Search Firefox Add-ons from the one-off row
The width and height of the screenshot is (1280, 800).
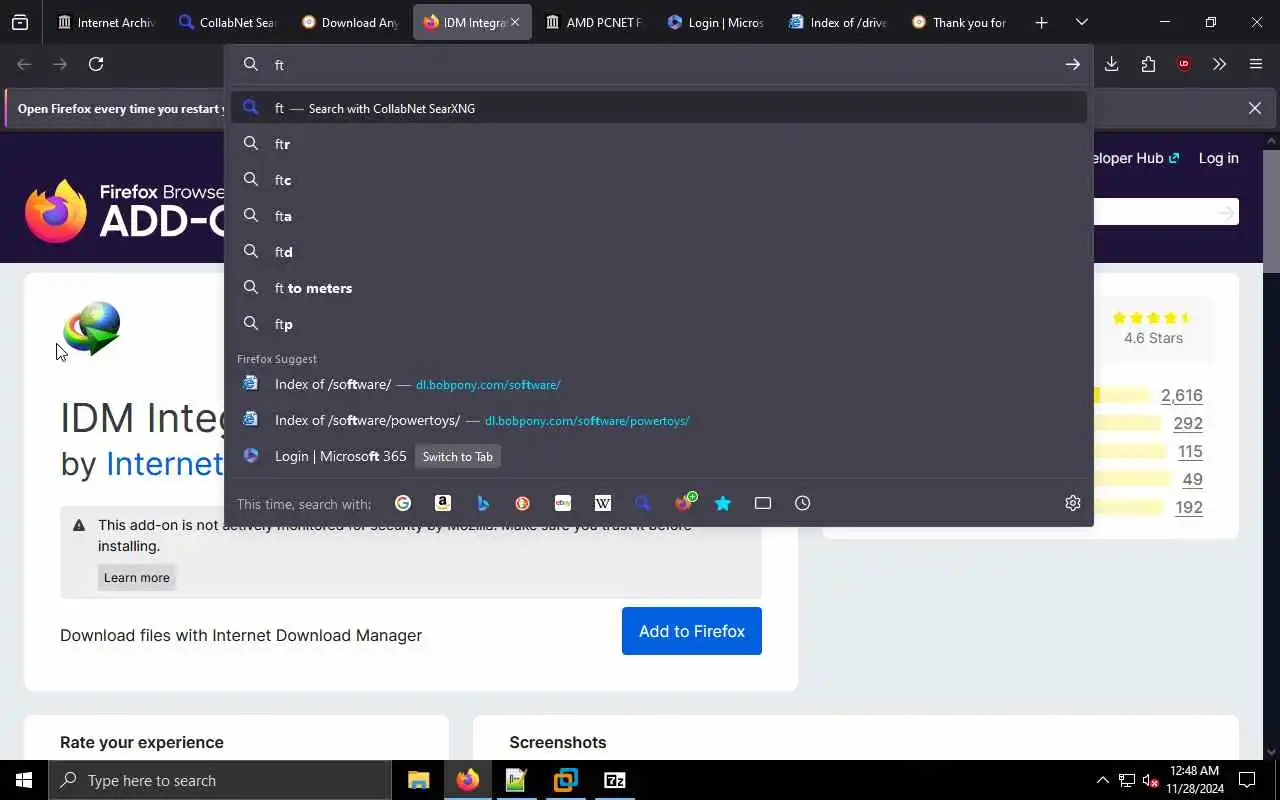pyautogui.click(x=684, y=503)
